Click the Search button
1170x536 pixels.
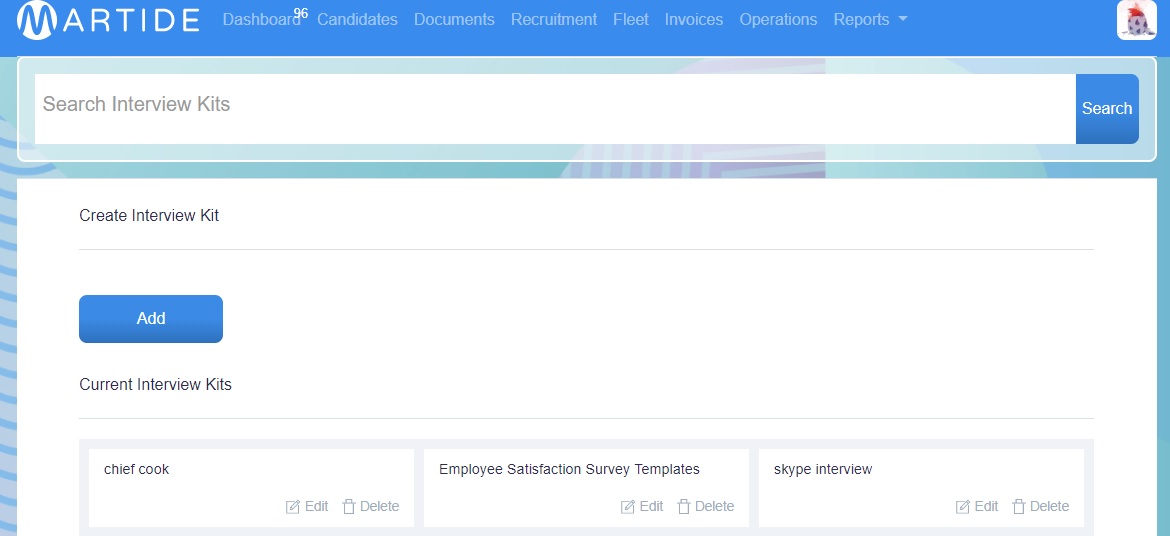1107,109
